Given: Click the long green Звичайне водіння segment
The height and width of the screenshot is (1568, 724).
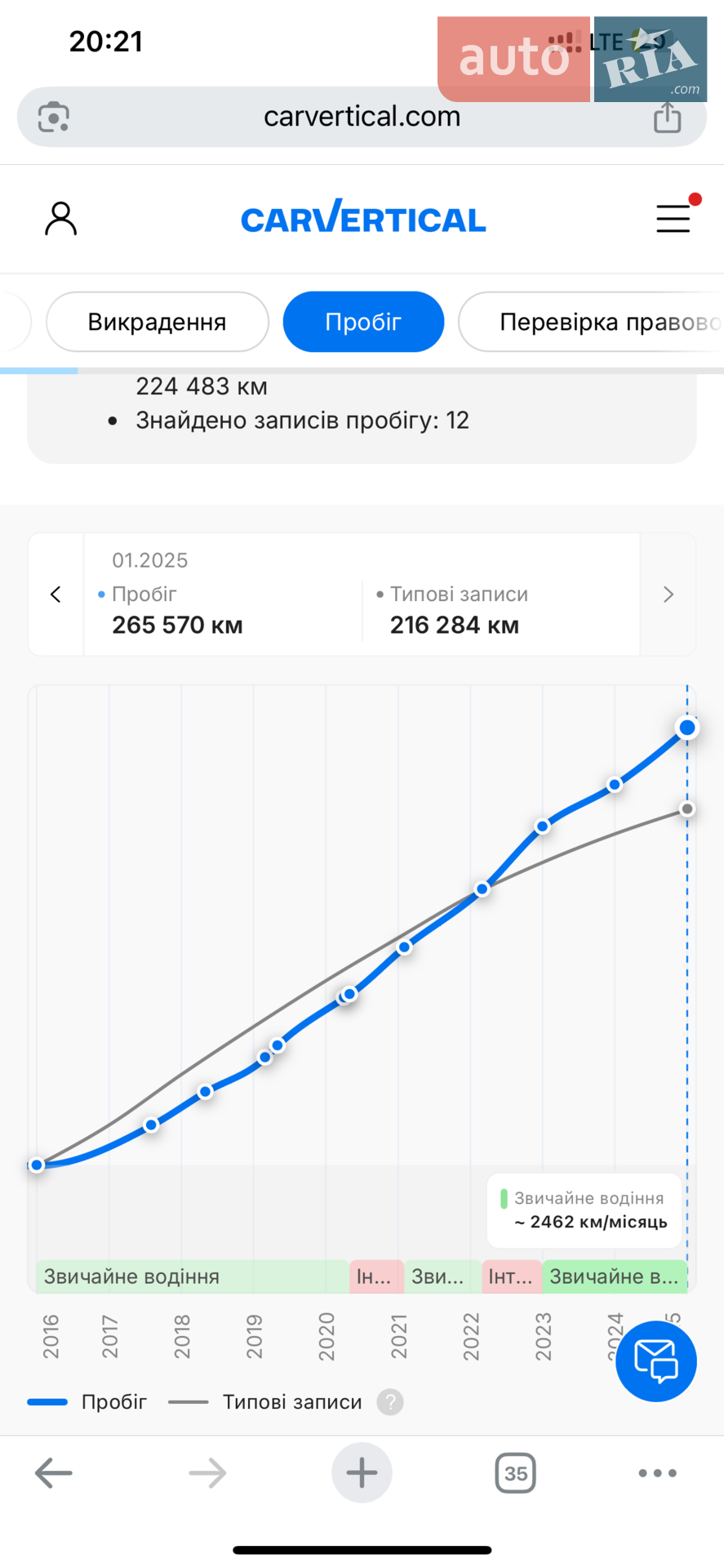Looking at the screenshot, I should 193,1276.
